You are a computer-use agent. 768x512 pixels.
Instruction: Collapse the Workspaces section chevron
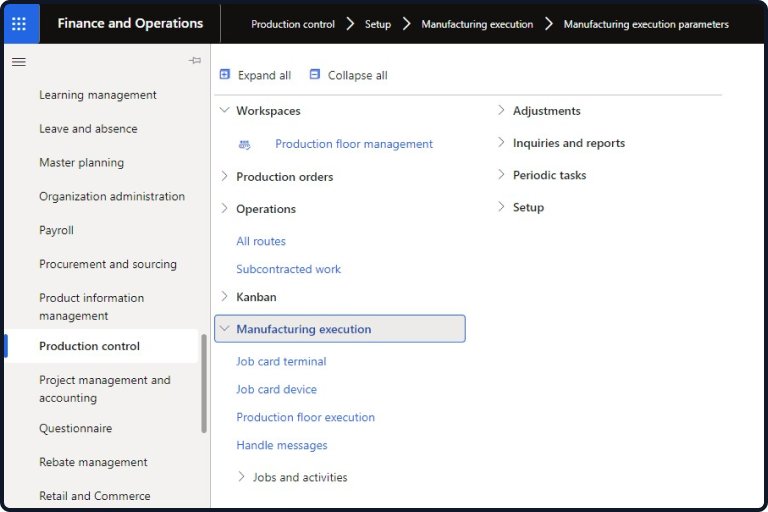tap(224, 110)
